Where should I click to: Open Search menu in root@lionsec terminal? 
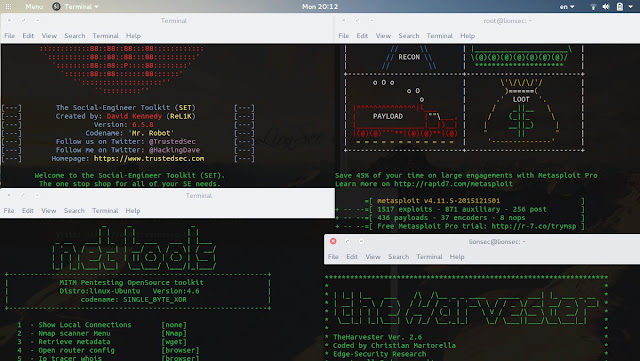pos(409,36)
